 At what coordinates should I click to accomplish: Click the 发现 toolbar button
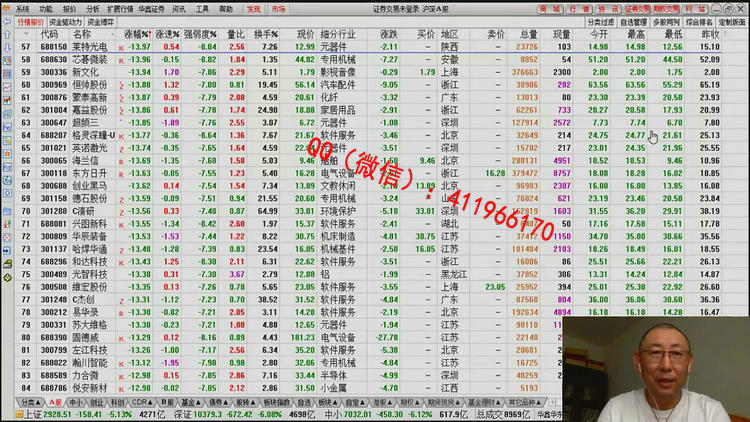(x=253, y=8)
